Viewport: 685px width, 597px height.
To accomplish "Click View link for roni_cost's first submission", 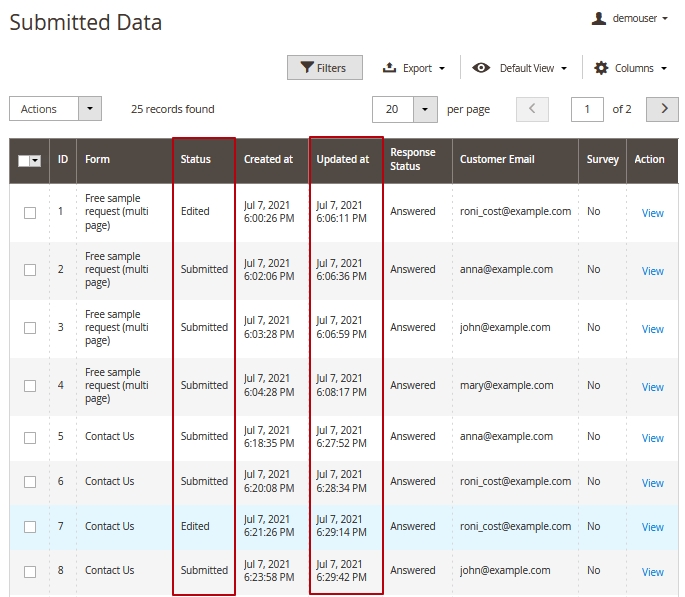I will [652, 213].
